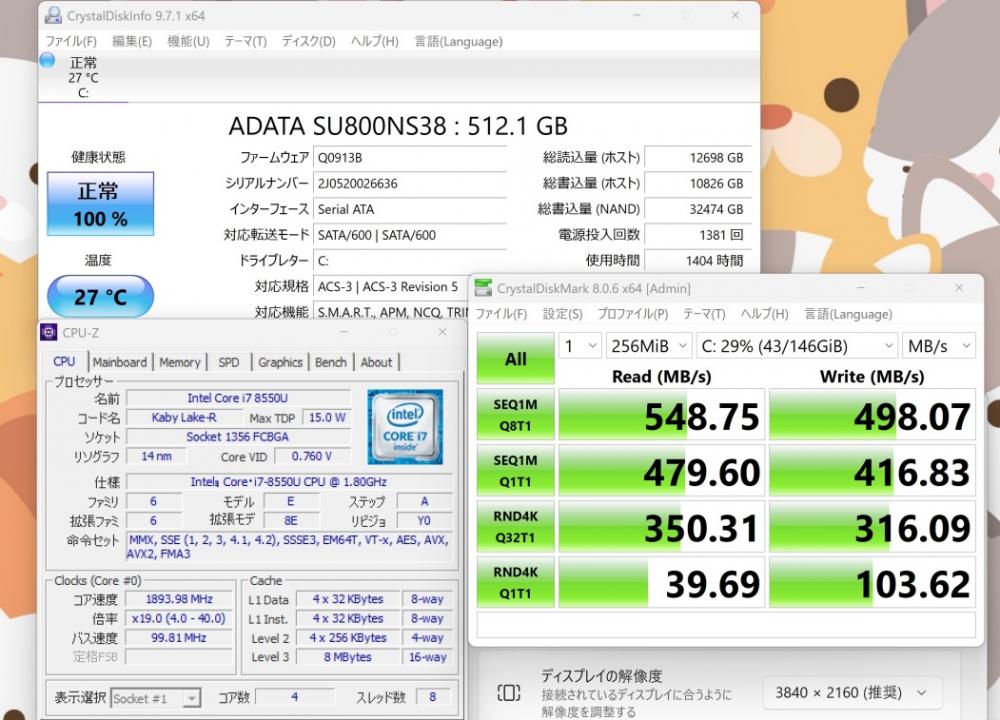Click the ADATA SU800NS38 : 512.1 GB drive title
This screenshot has width=1000, height=720.
click(x=398, y=126)
